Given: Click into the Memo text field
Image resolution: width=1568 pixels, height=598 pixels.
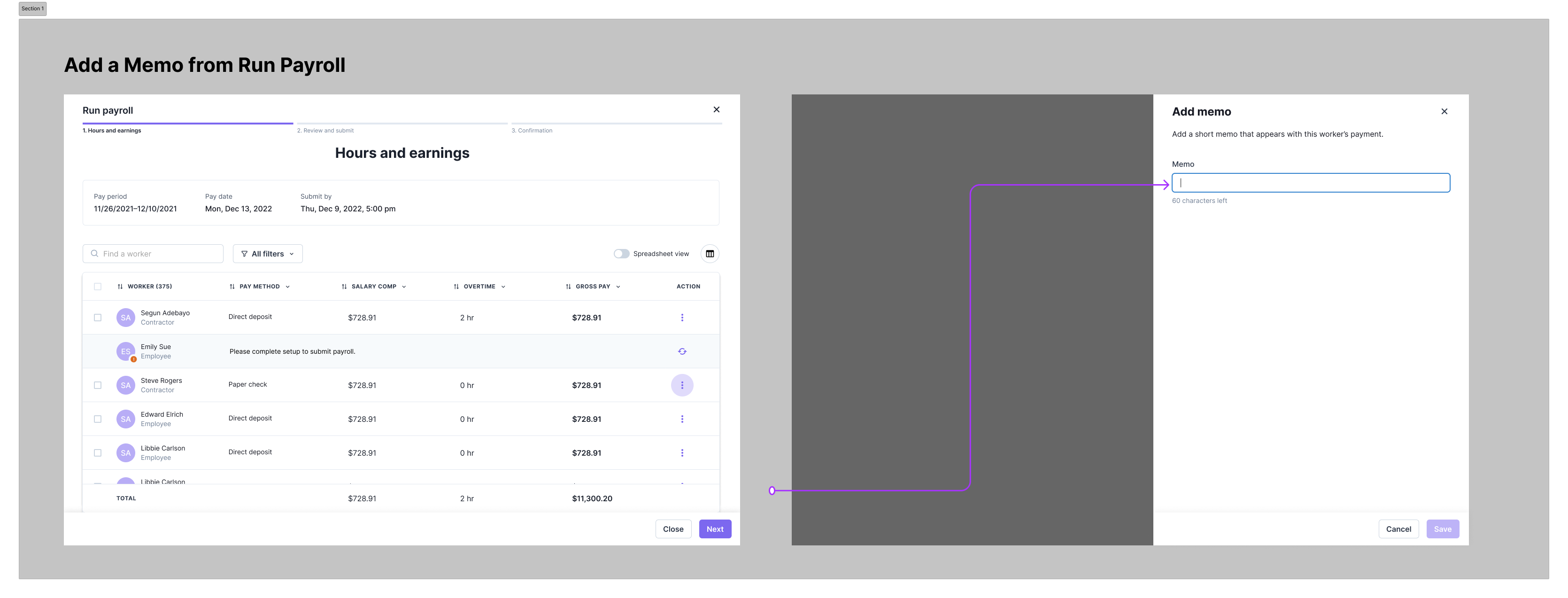Looking at the screenshot, I should (x=1310, y=183).
